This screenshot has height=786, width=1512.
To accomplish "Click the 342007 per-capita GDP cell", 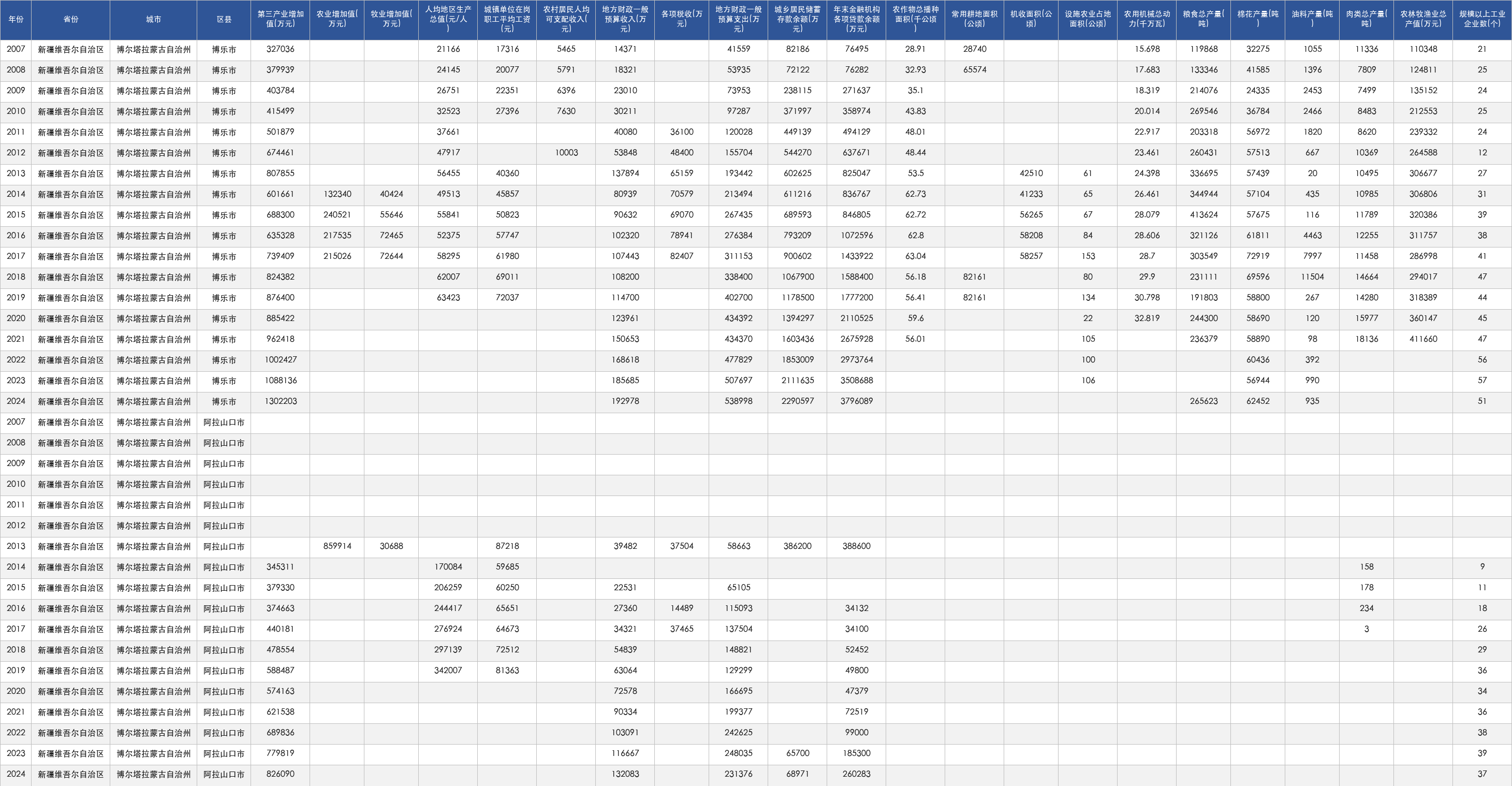I will tap(448, 671).
